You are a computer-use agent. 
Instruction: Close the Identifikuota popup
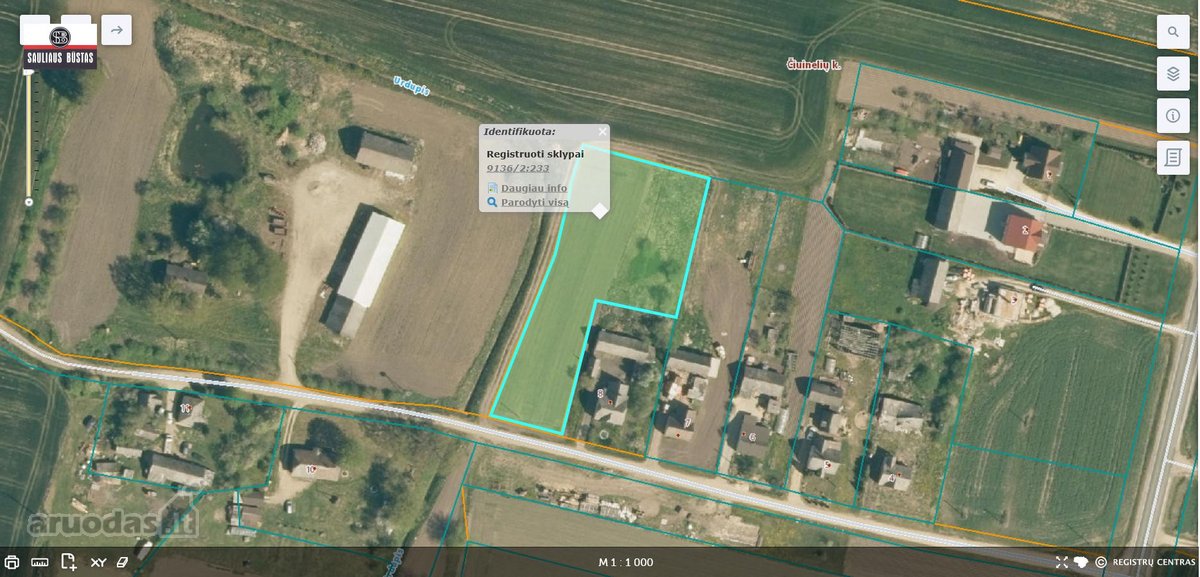pyautogui.click(x=602, y=131)
